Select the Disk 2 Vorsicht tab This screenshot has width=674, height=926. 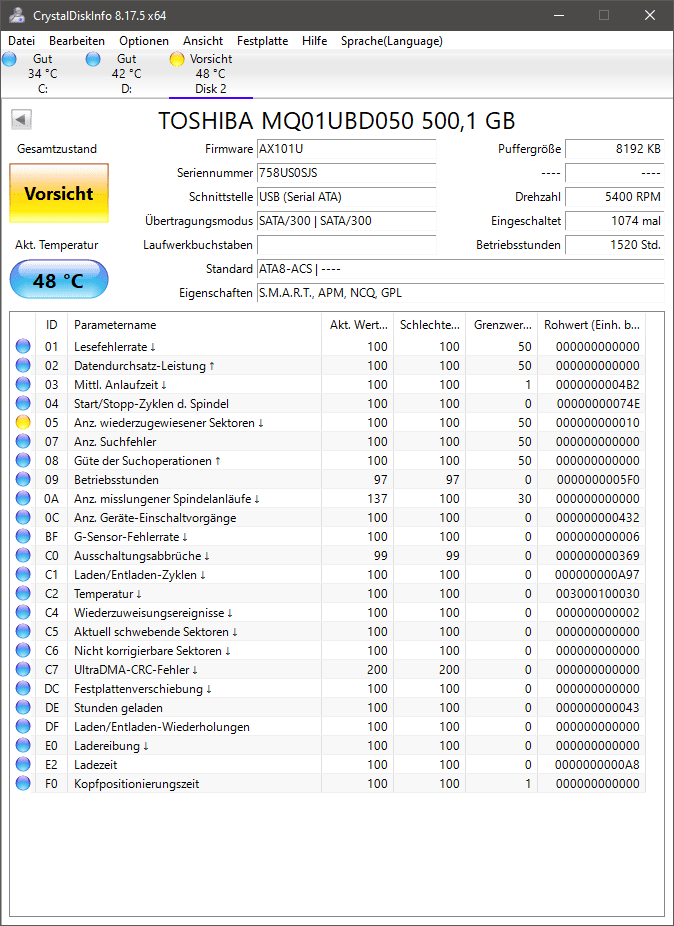tap(211, 73)
